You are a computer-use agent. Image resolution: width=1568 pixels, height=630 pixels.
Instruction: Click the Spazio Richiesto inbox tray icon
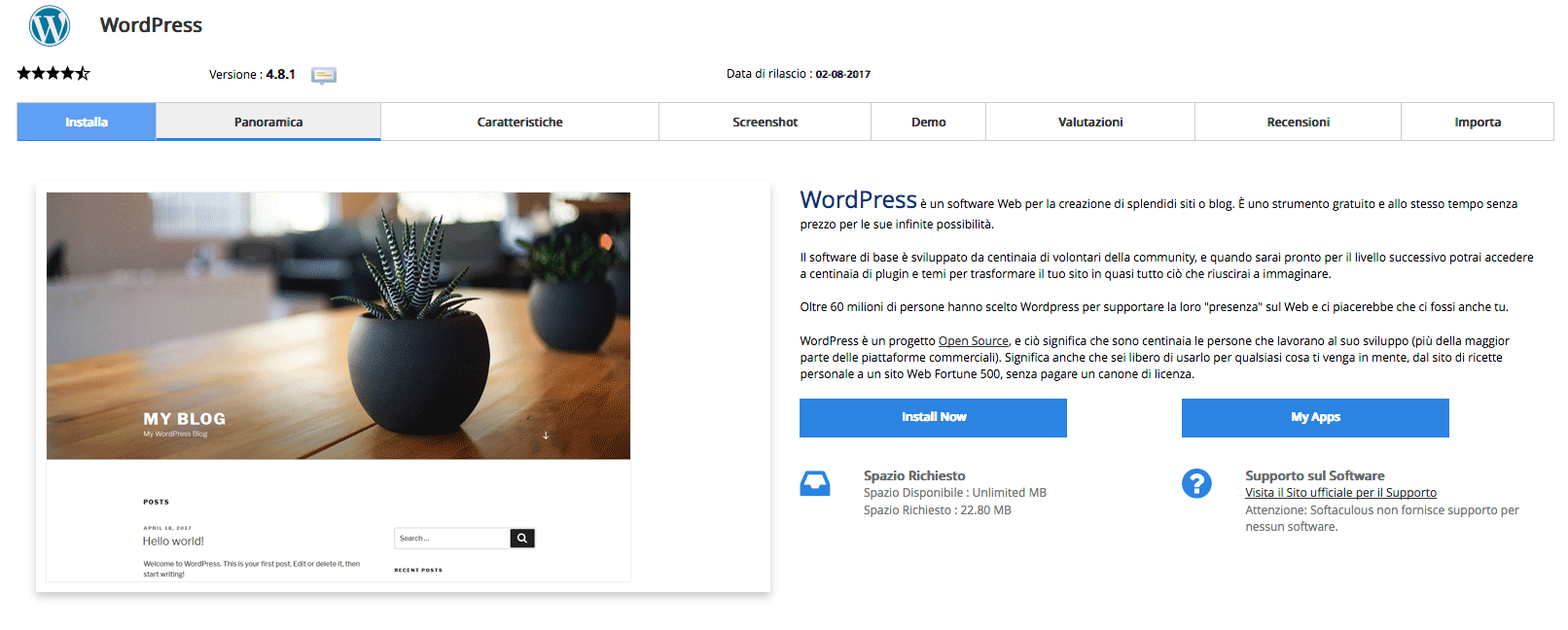coord(815,483)
